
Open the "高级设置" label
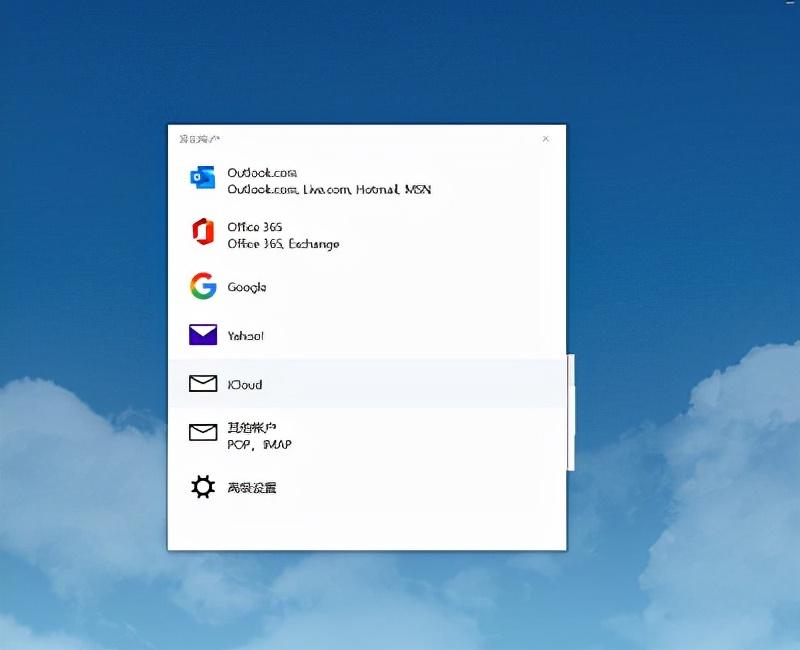click(252, 488)
